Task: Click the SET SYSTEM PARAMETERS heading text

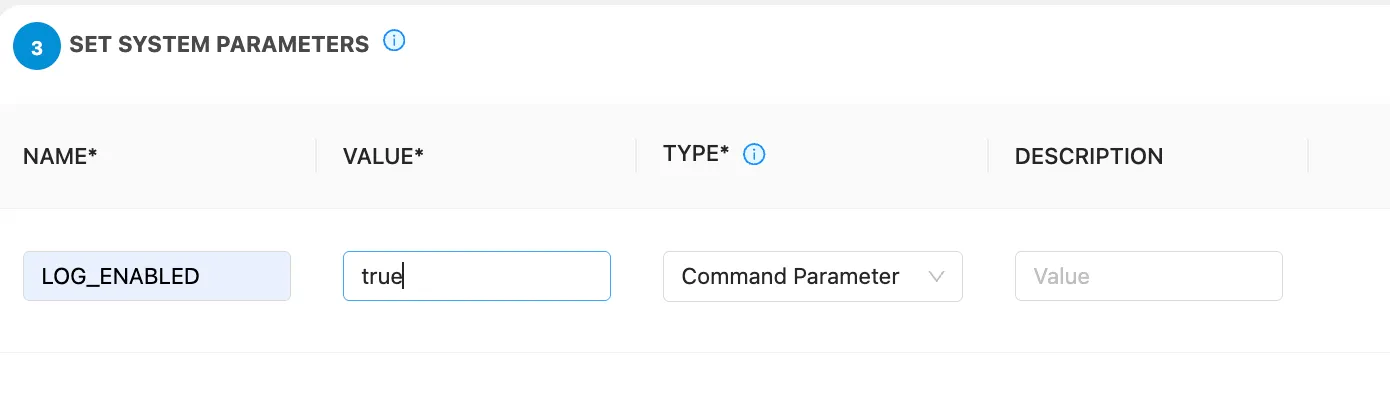Action: coord(219,44)
